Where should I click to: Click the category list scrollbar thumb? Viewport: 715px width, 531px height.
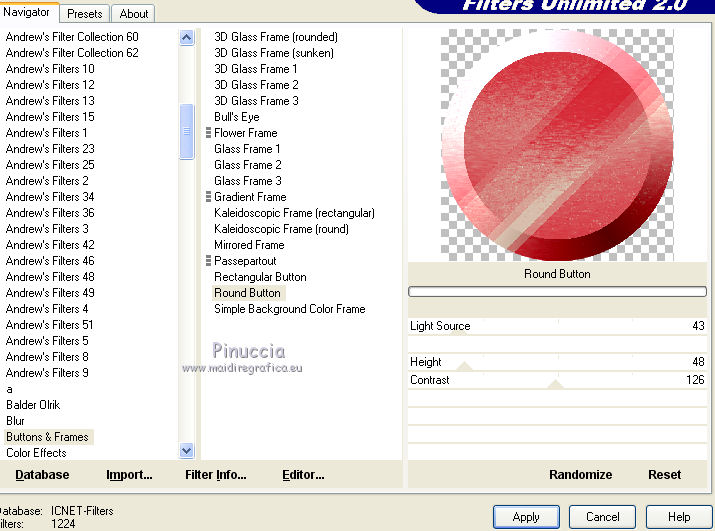coord(187,131)
